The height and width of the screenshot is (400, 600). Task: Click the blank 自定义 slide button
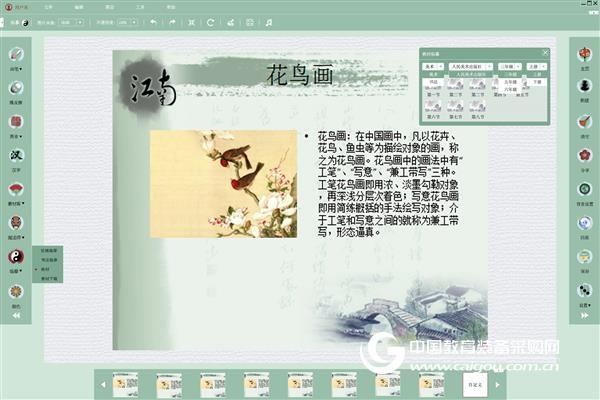coord(475,385)
